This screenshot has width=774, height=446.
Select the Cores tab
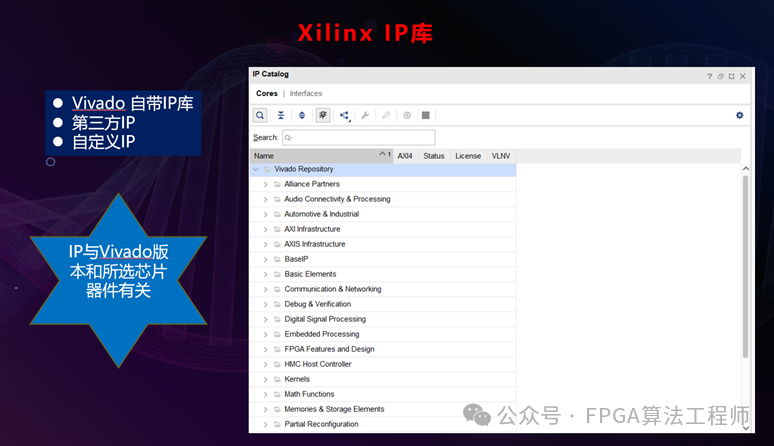267,94
